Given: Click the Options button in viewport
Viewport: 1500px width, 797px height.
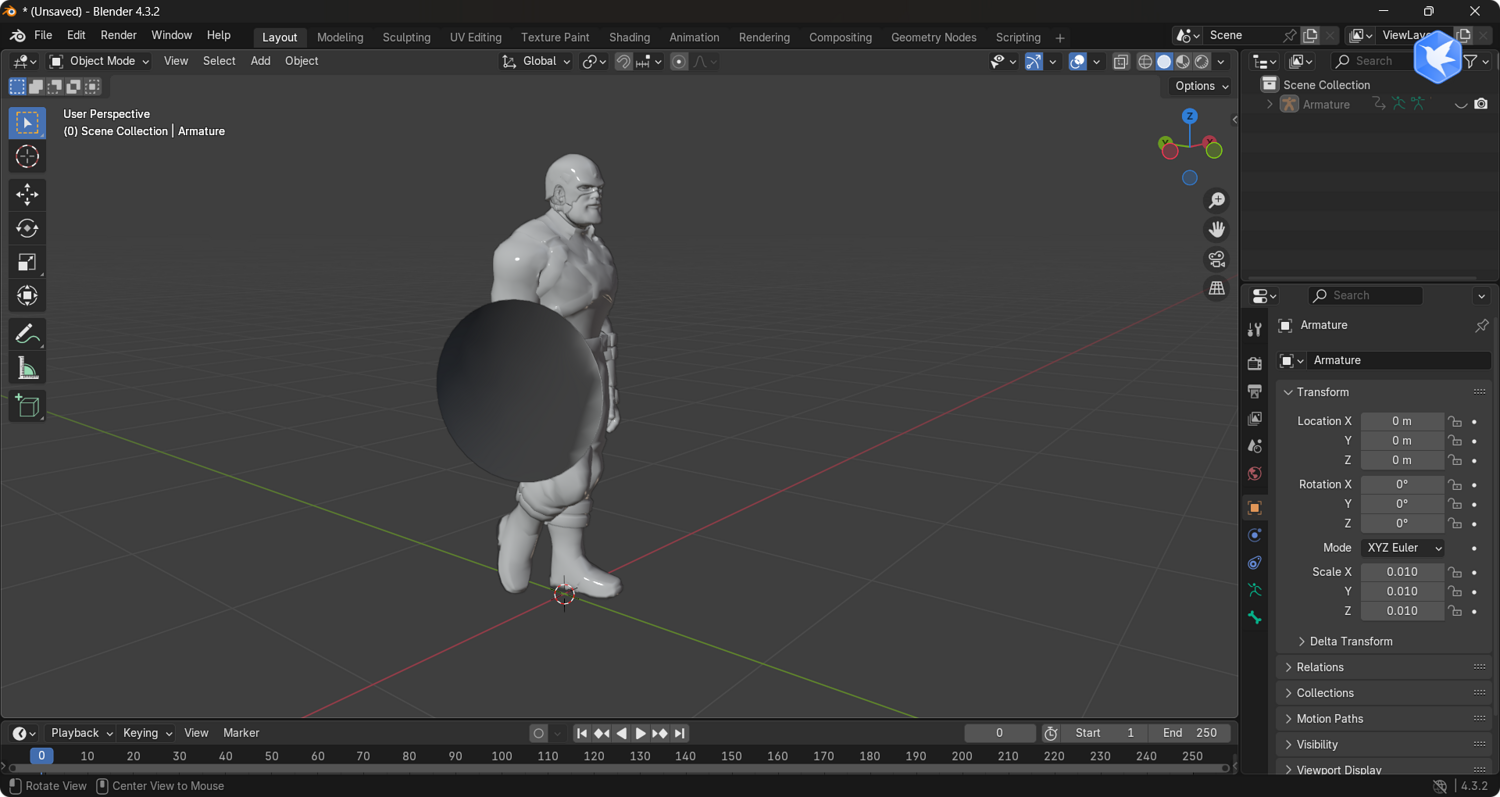Looking at the screenshot, I should tap(1201, 86).
